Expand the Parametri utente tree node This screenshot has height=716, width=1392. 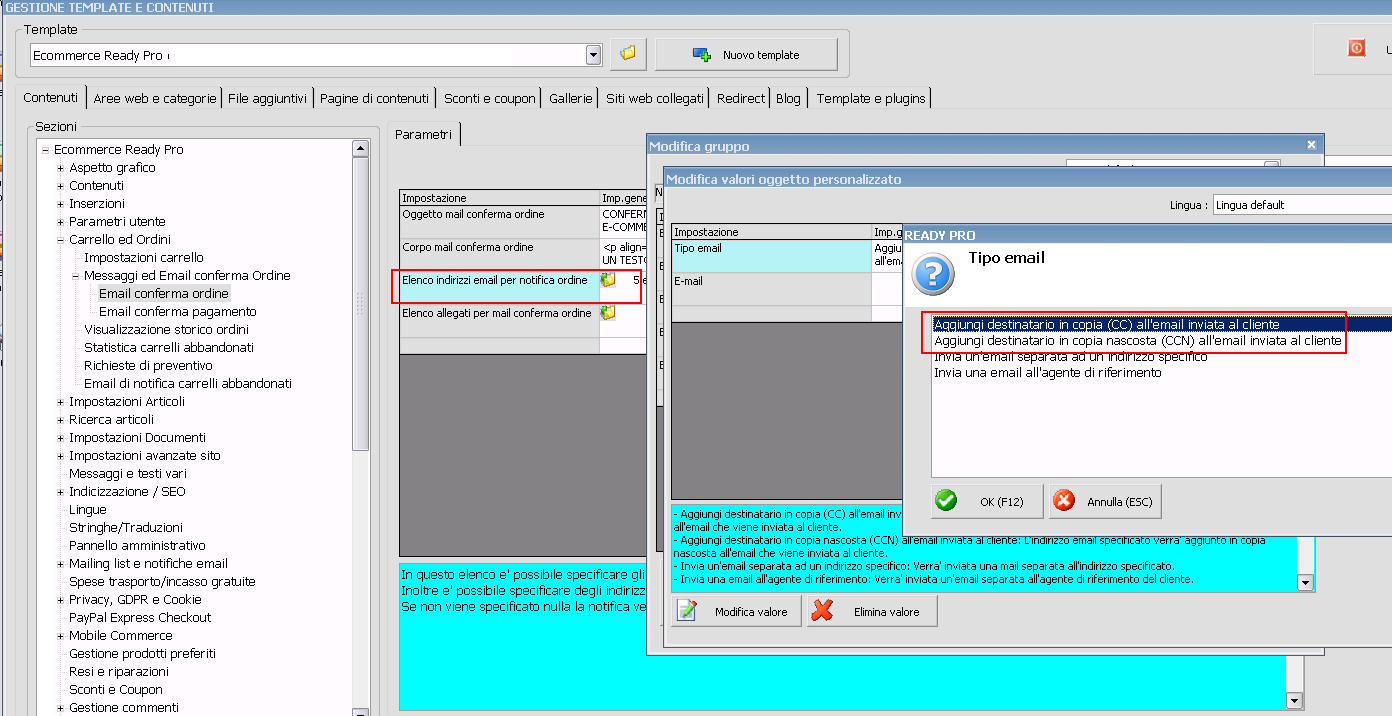[61, 222]
